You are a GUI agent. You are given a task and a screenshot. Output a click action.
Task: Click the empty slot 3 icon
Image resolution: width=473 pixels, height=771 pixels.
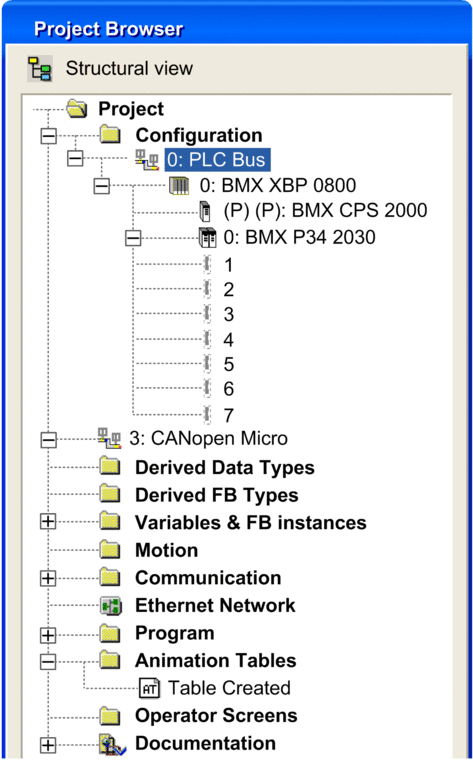tap(207, 314)
